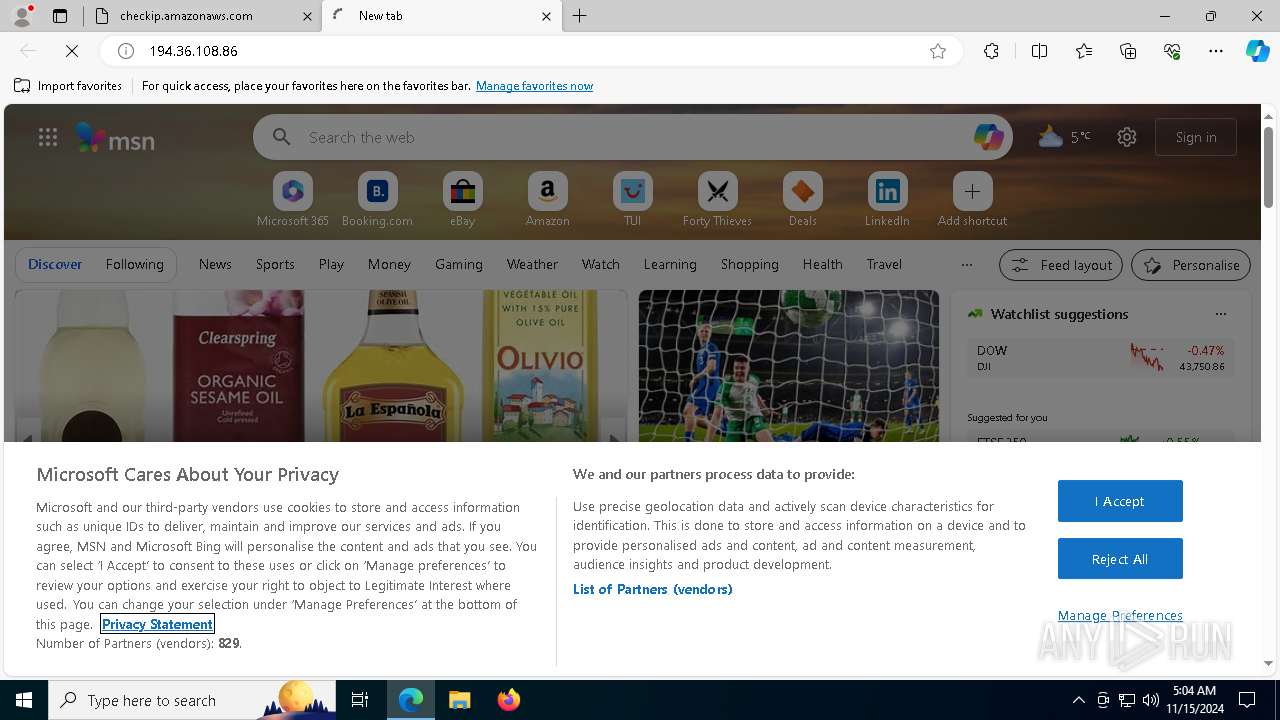Open Deals shortcut
Screen dimensions: 1280x720
pyautogui.click(x=802, y=200)
